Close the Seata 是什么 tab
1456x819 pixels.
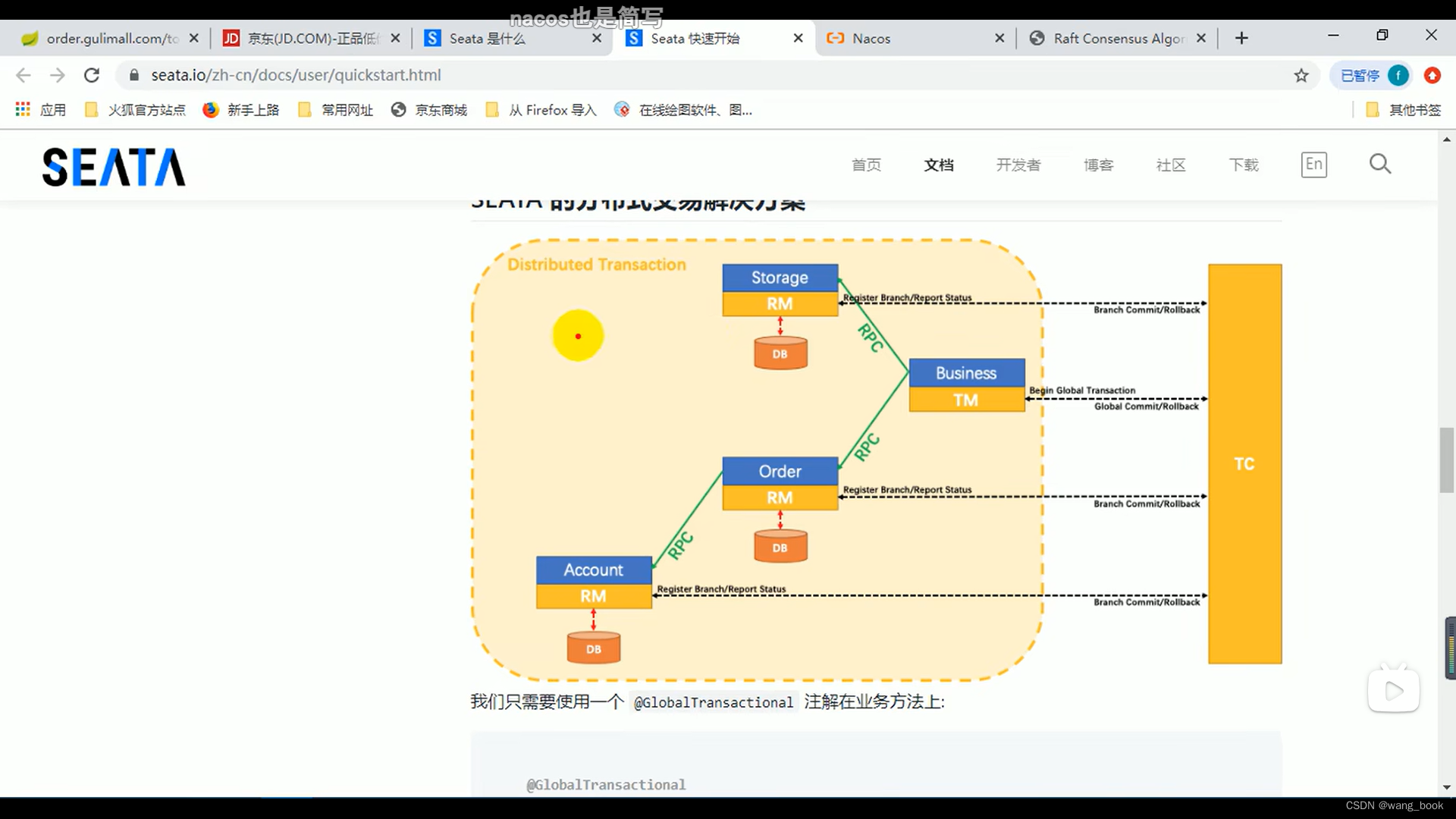click(x=597, y=38)
